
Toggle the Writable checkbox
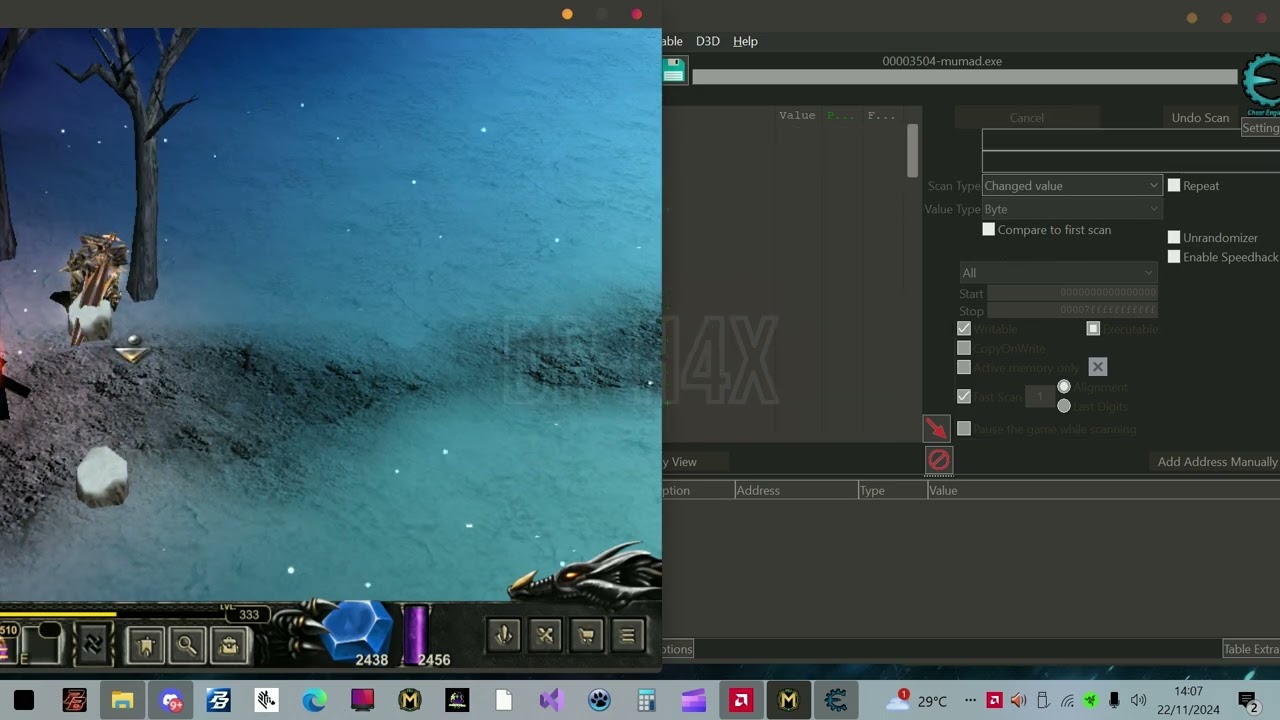964,328
